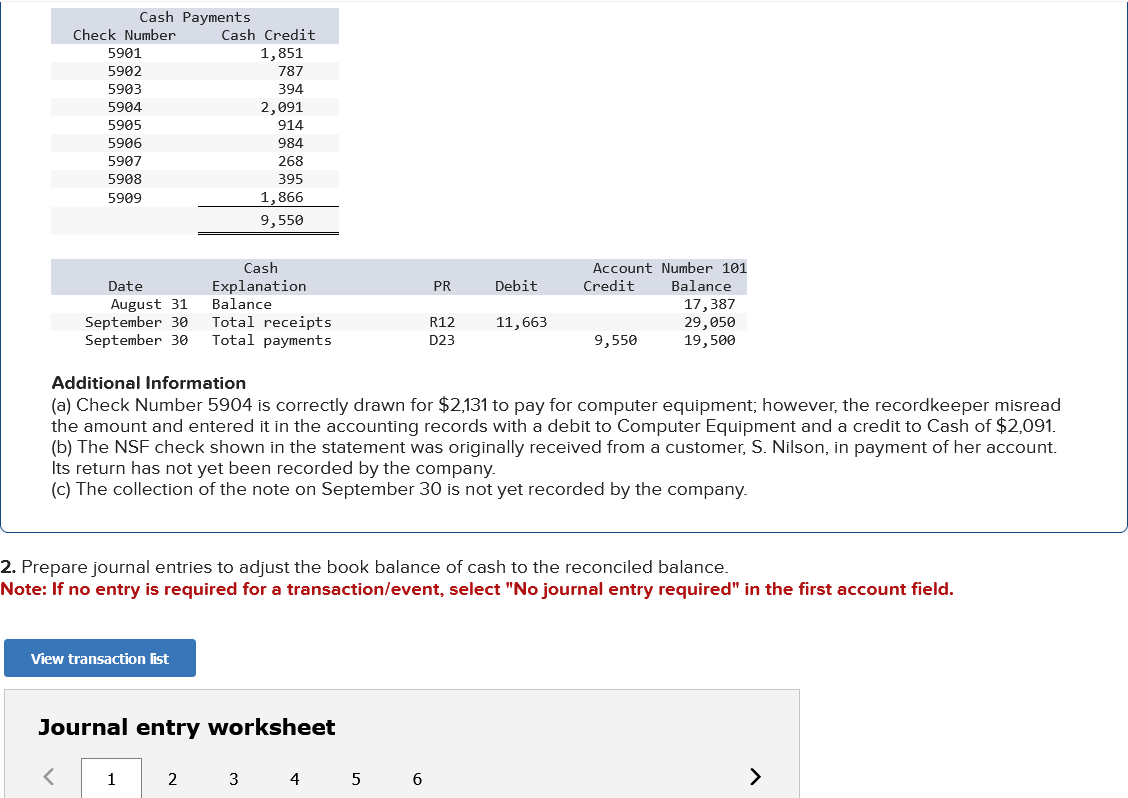This screenshot has width=1128, height=798.
Task: Click the D23 posting reference
Action: (x=442, y=340)
